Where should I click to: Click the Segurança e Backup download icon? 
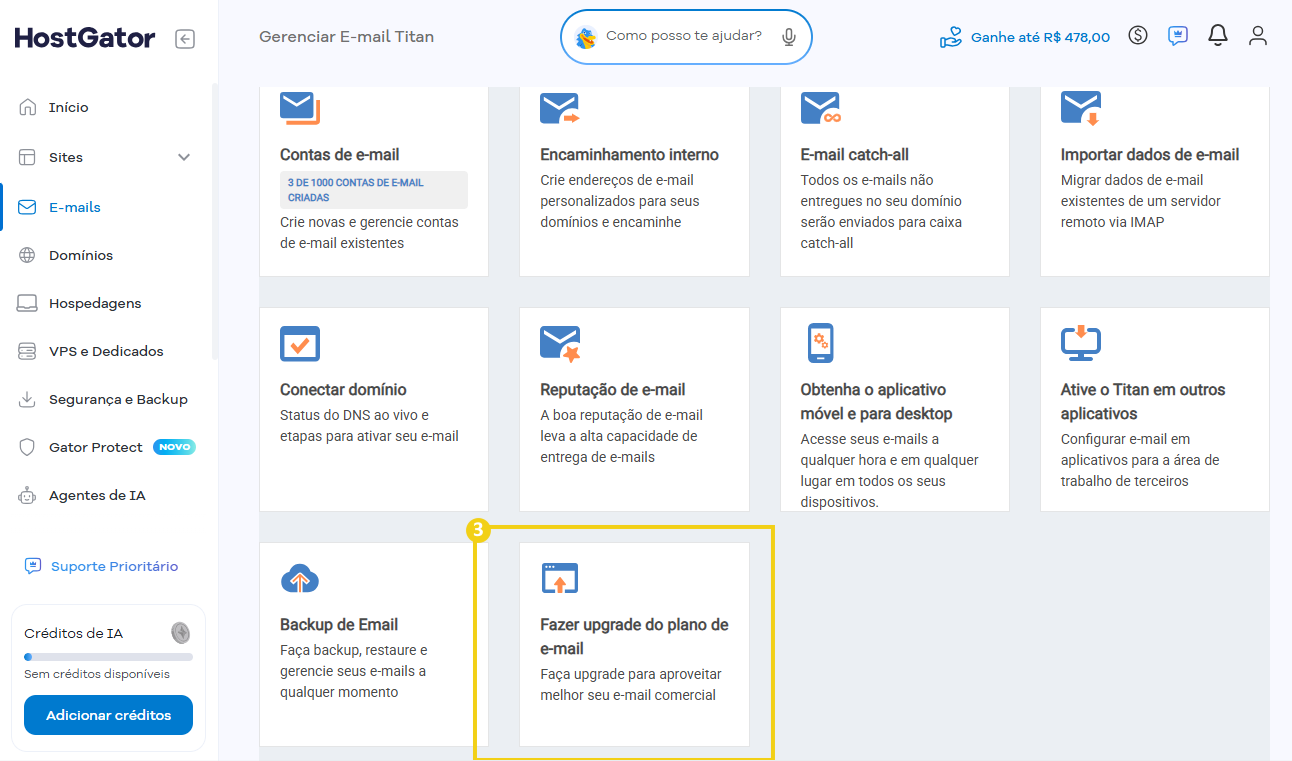28,399
